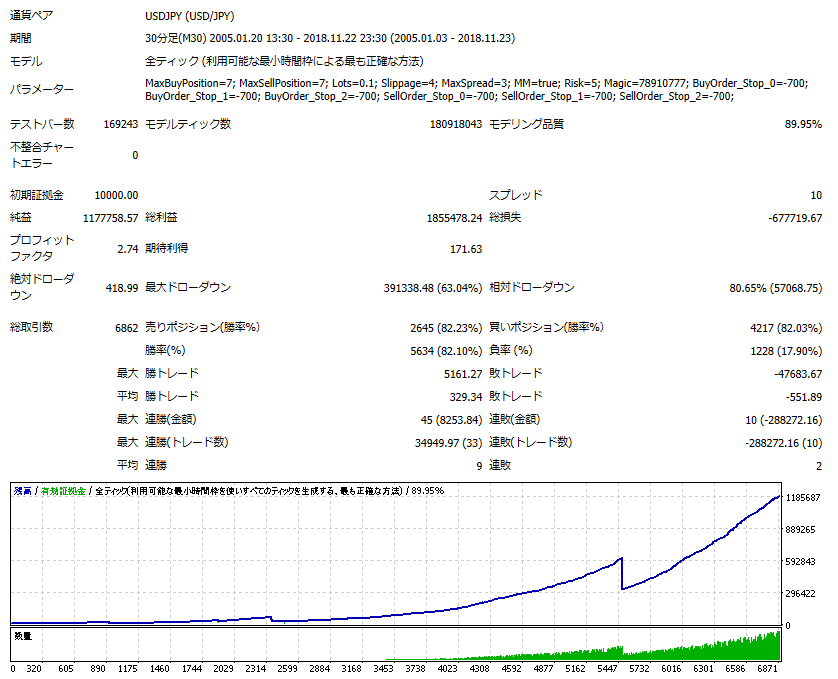Select the gross profit 1855478.24
Screen dimensions: 838x679
(454, 218)
